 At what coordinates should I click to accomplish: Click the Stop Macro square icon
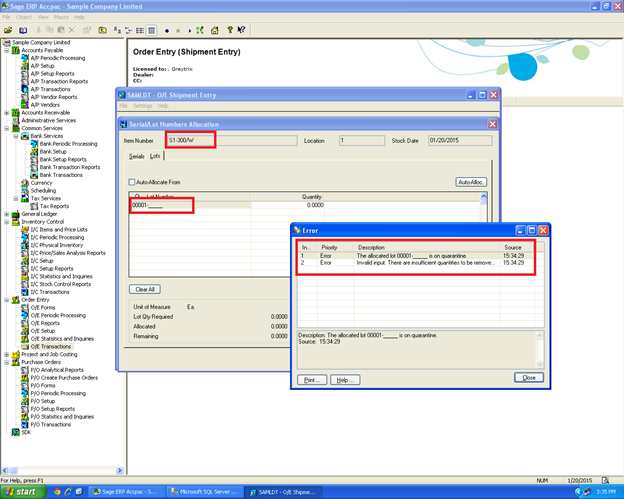(x=178, y=30)
